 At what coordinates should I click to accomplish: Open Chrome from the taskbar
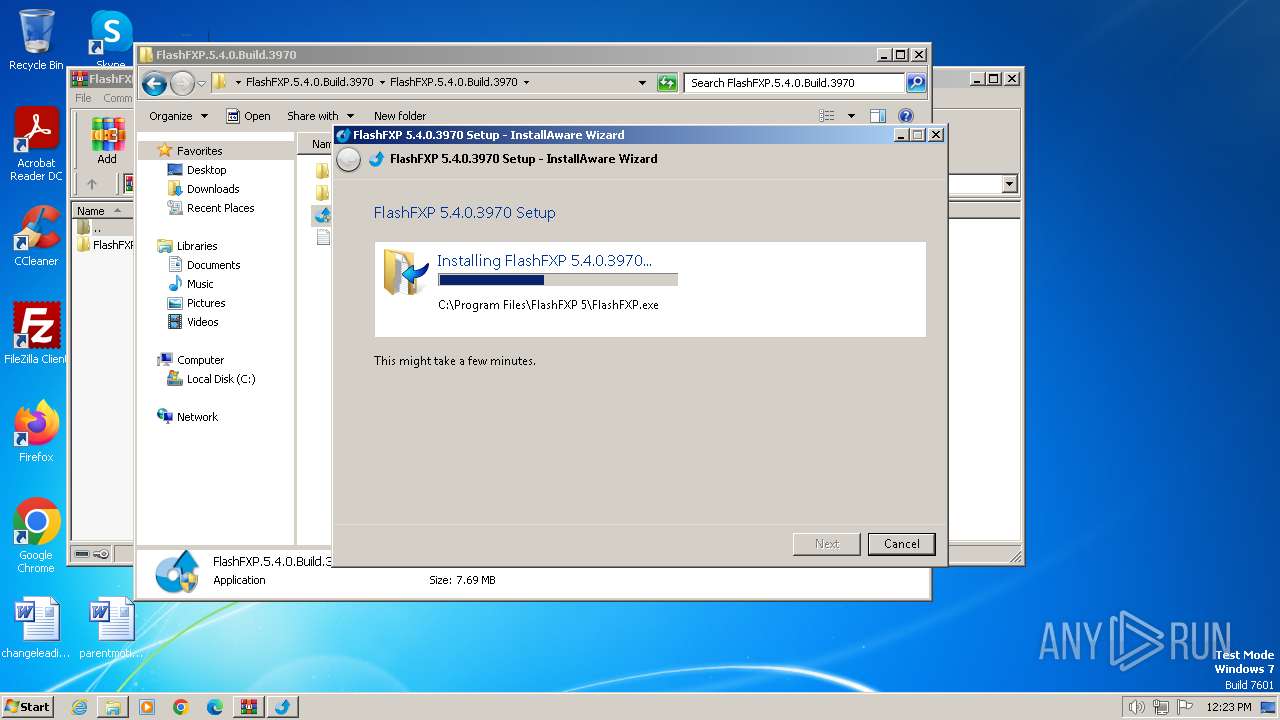[x=181, y=707]
